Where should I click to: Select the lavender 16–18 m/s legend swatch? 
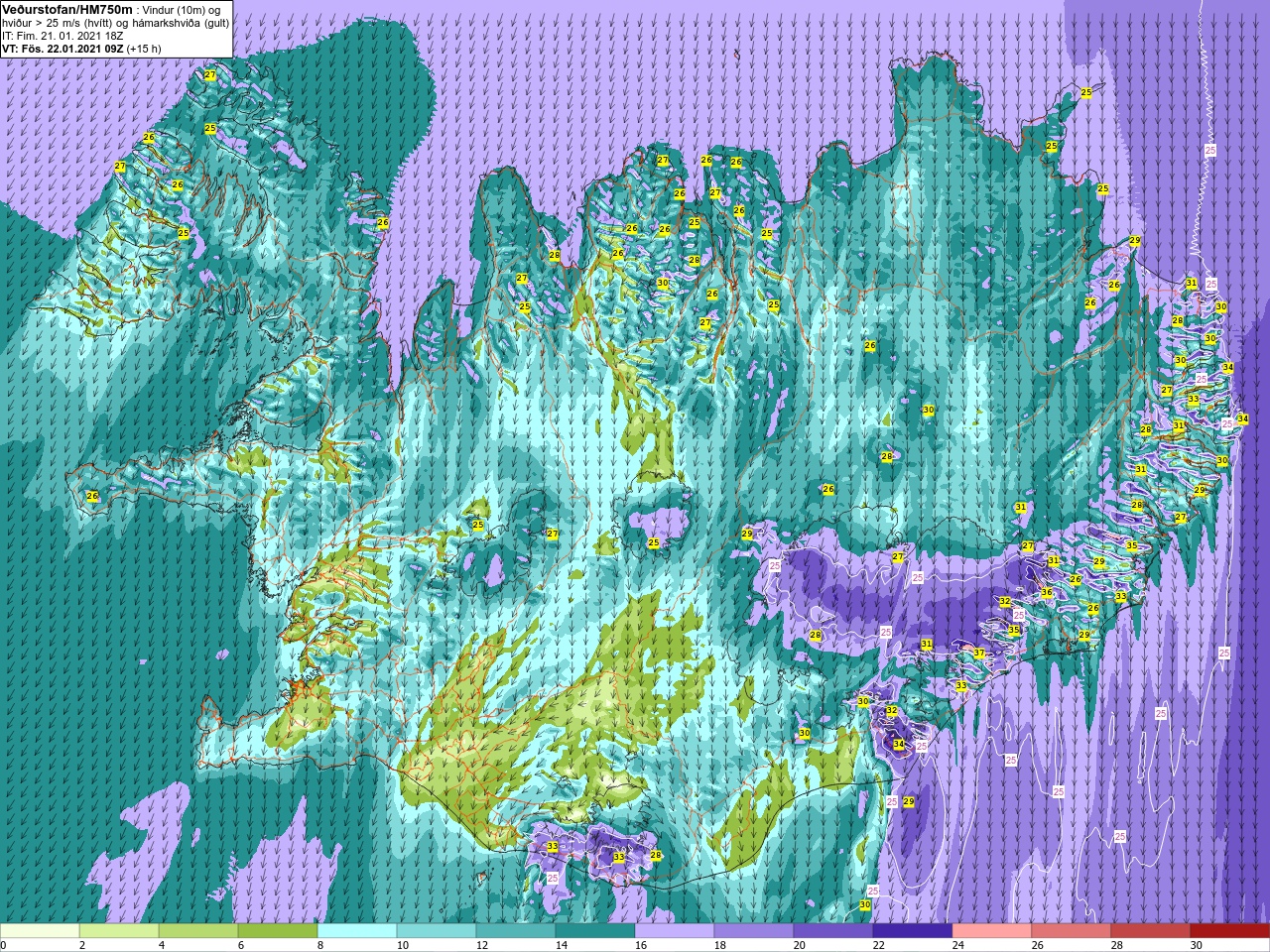coord(675,931)
